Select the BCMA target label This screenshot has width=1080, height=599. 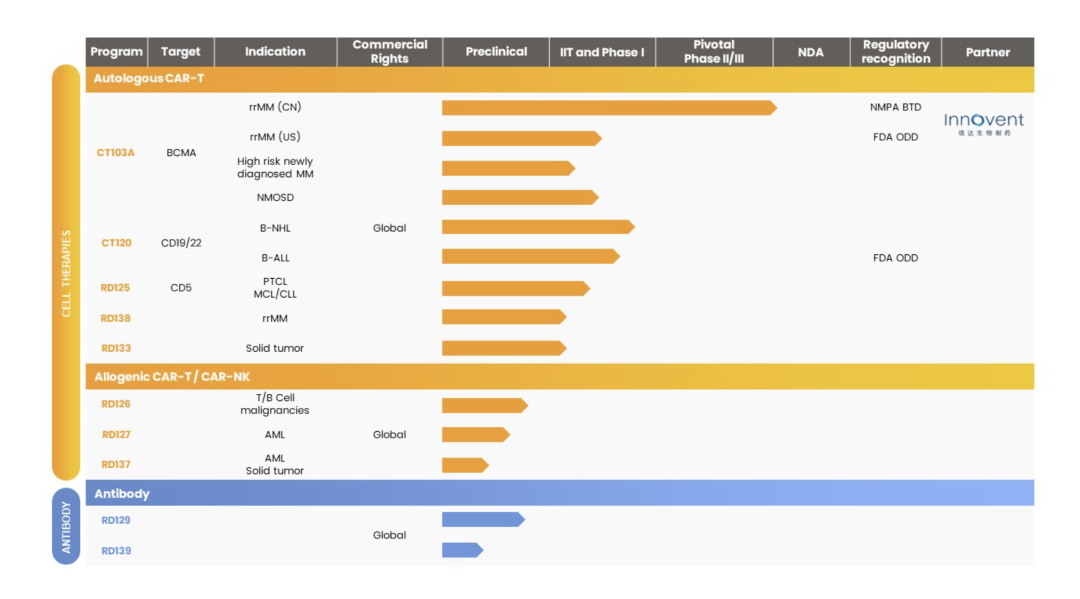181,153
